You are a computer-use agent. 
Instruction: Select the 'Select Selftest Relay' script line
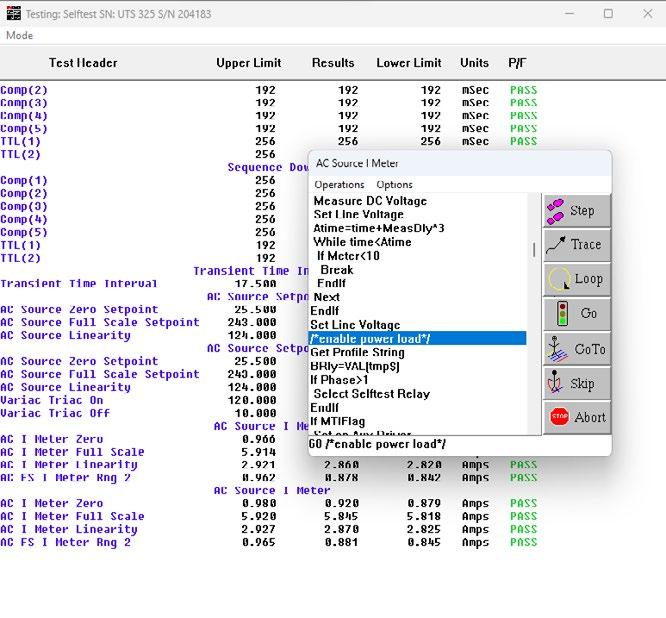pos(371,394)
